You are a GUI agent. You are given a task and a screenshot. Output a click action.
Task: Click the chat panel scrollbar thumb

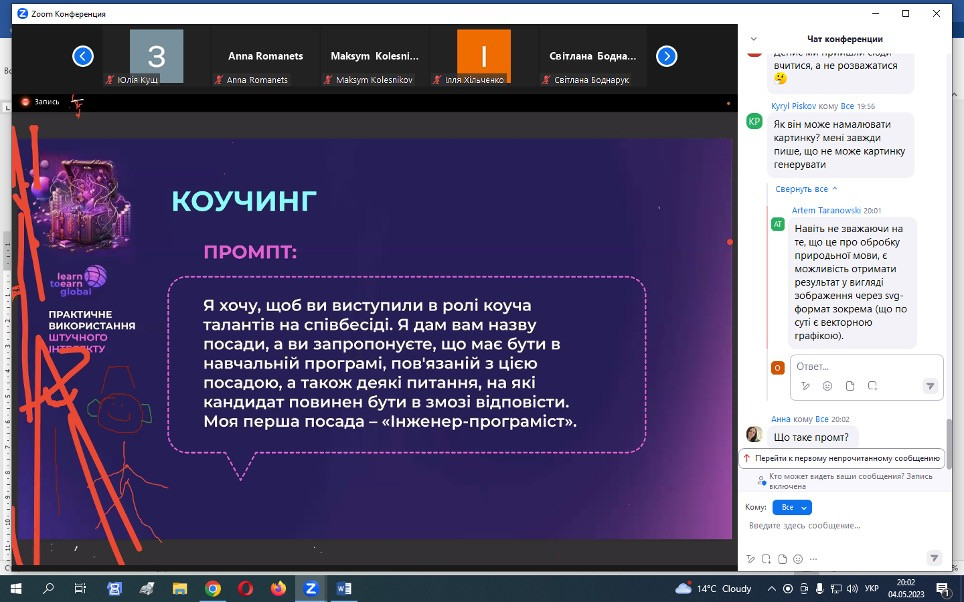(x=949, y=443)
